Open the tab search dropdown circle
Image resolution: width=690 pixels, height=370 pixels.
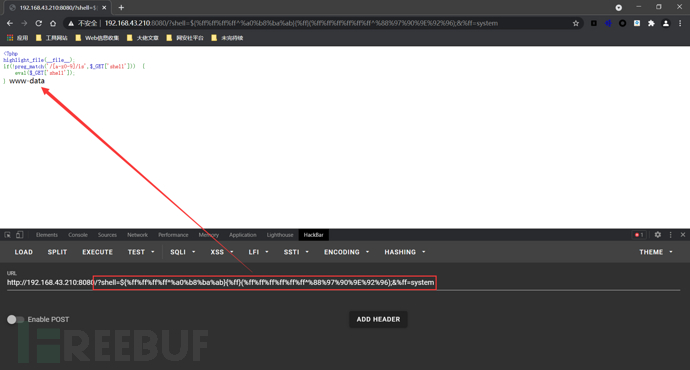click(619, 7)
